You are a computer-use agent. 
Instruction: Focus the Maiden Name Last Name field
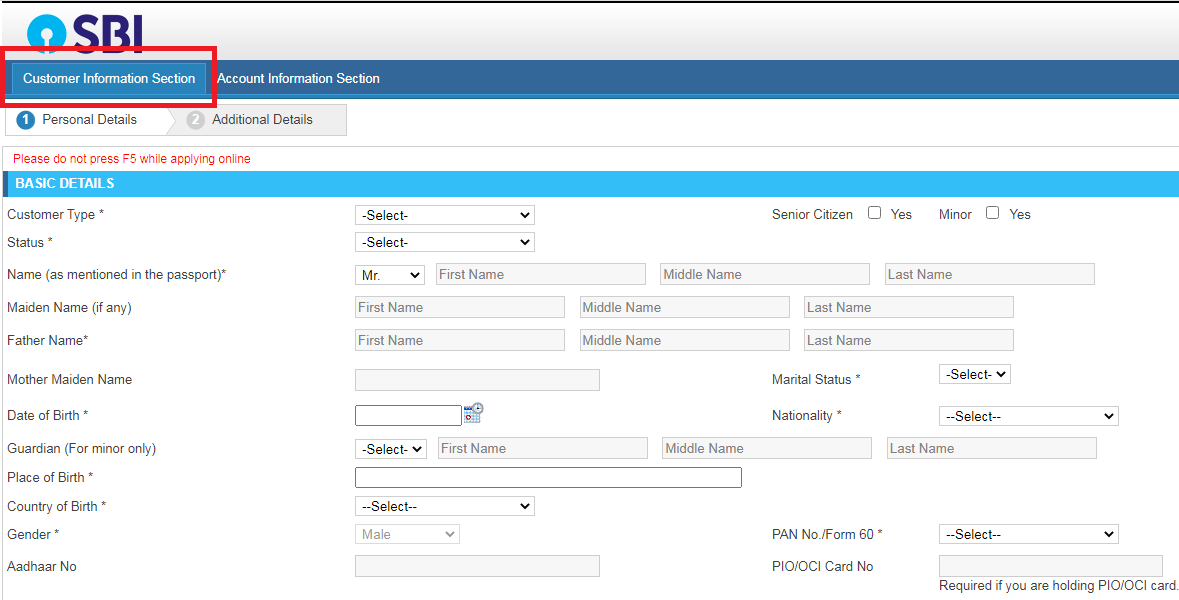[x=908, y=307]
